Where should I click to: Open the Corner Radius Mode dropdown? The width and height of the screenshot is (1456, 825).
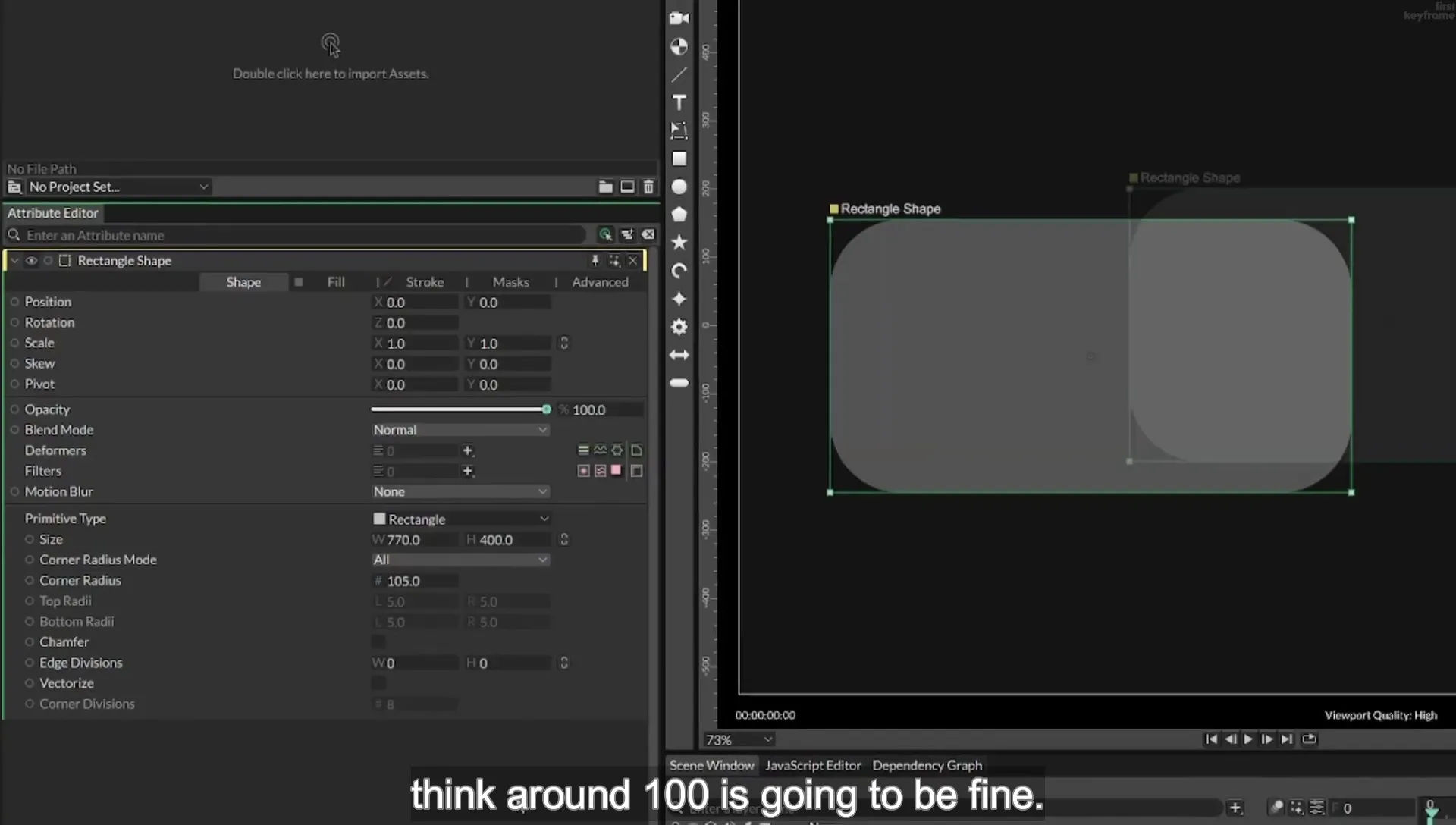(460, 560)
